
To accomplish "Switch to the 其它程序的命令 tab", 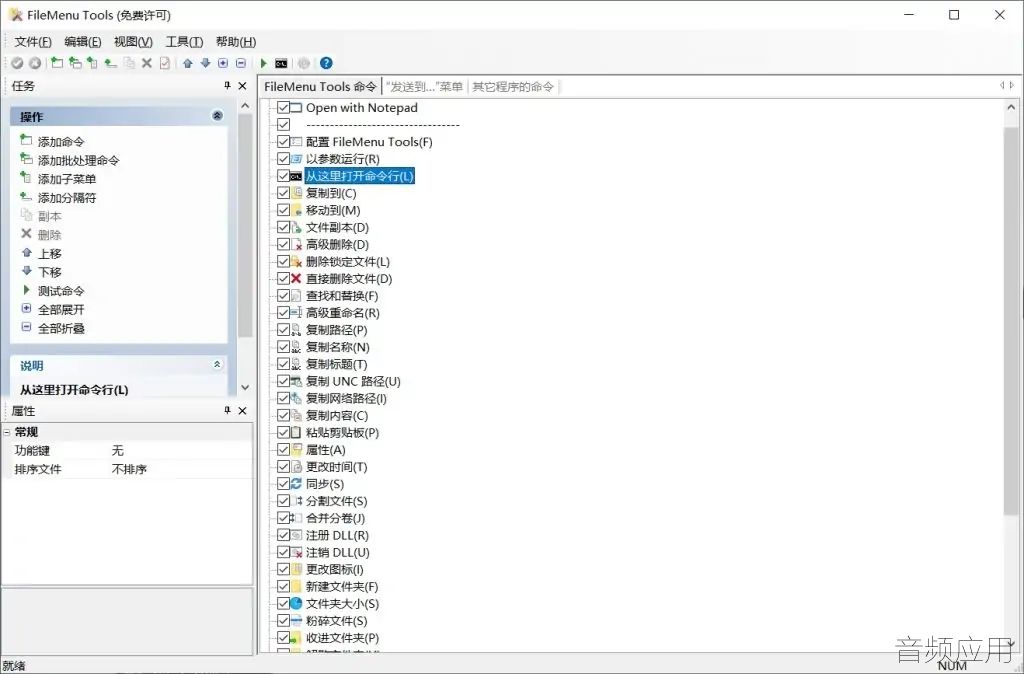I will pyautogui.click(x=513, y=86).
